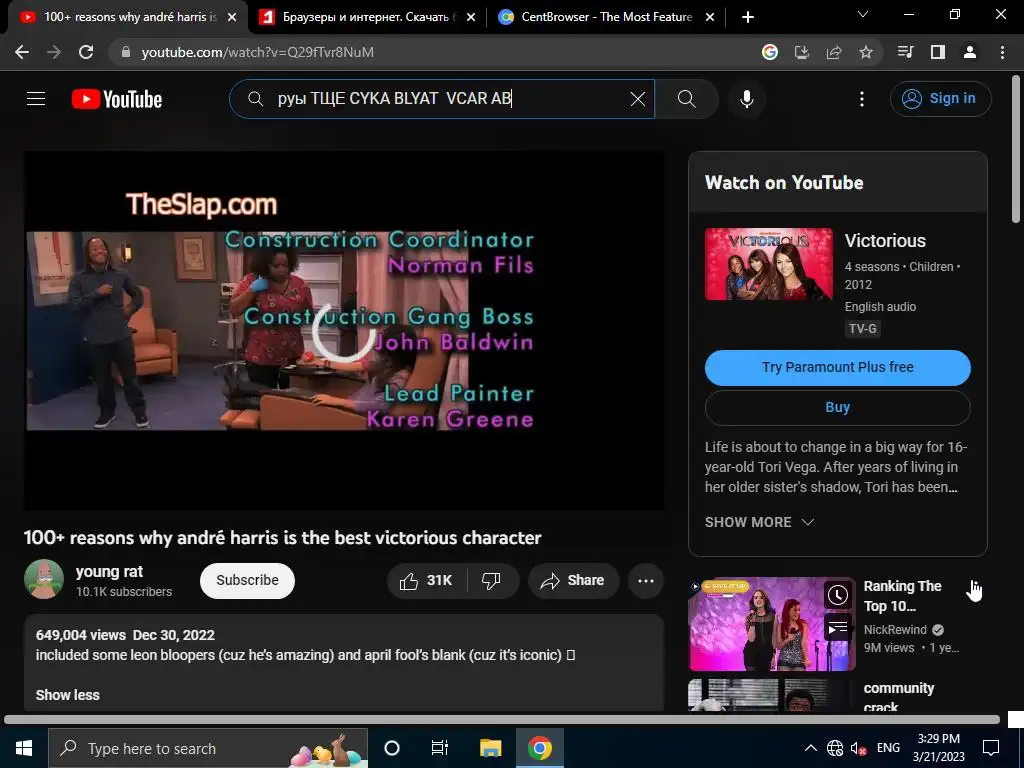
Task: Open a new tab with plus
Action: (748, 18)
